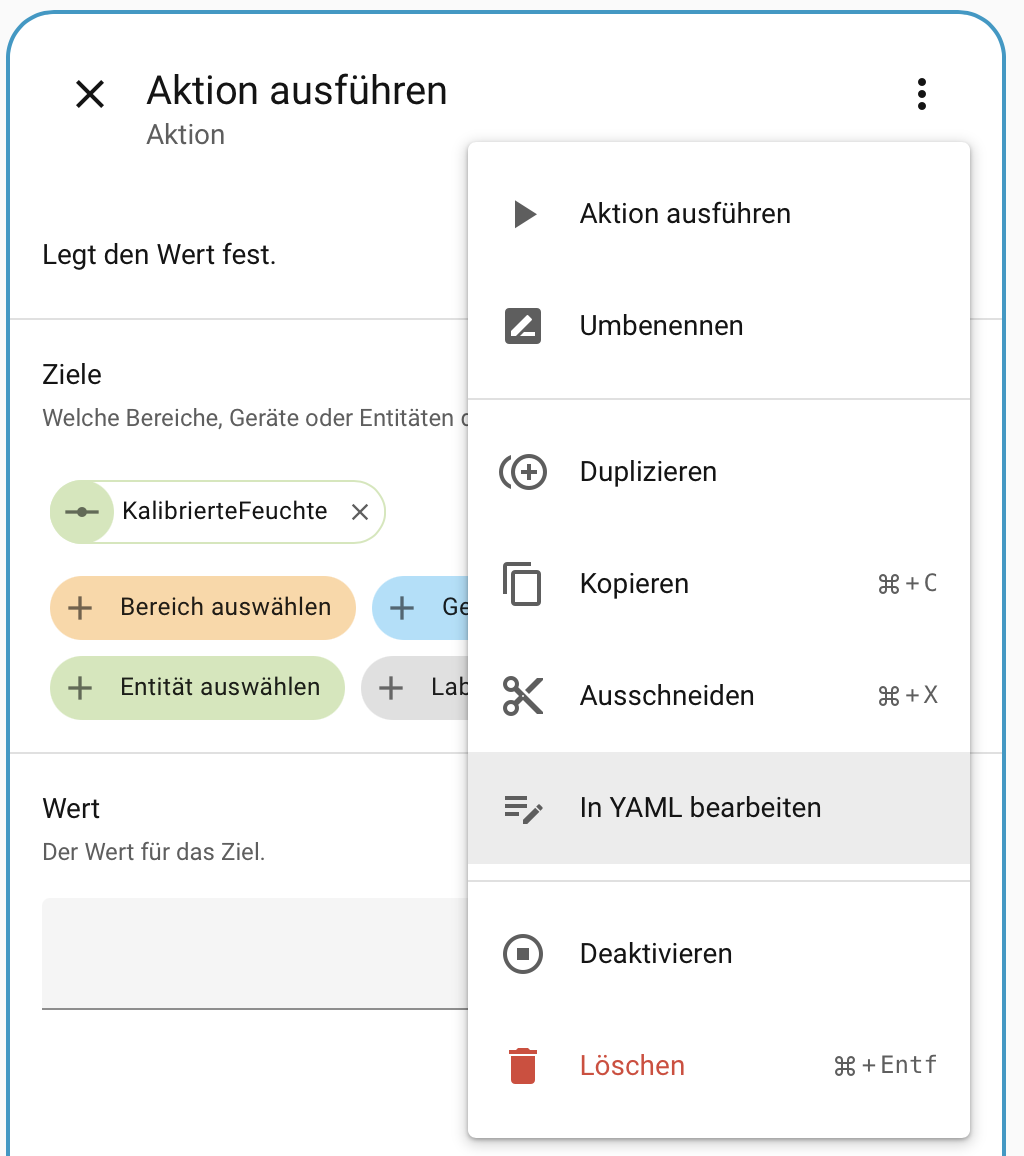This screenshot has height=1156, width=1024.
Task: Click the stop-circle Deaktivieren icon
Action: 523,954
